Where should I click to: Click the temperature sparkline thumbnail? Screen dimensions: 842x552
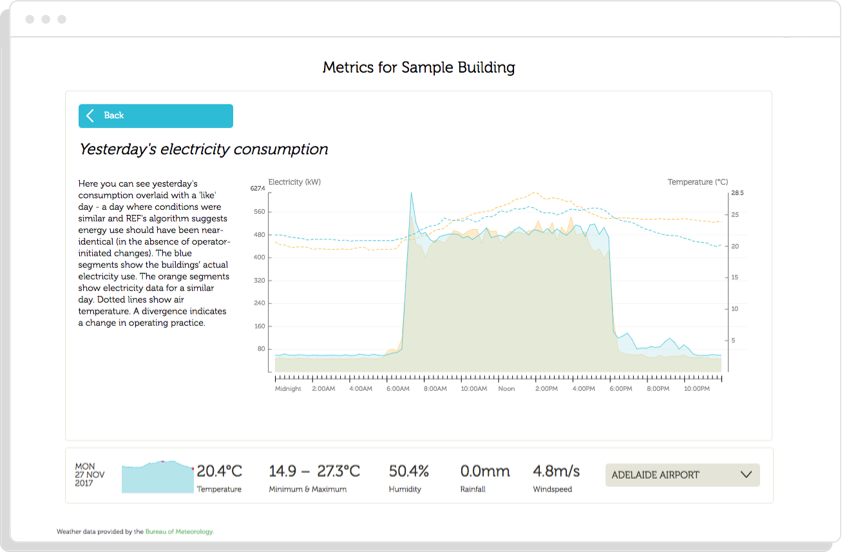[x=157, y=477]
